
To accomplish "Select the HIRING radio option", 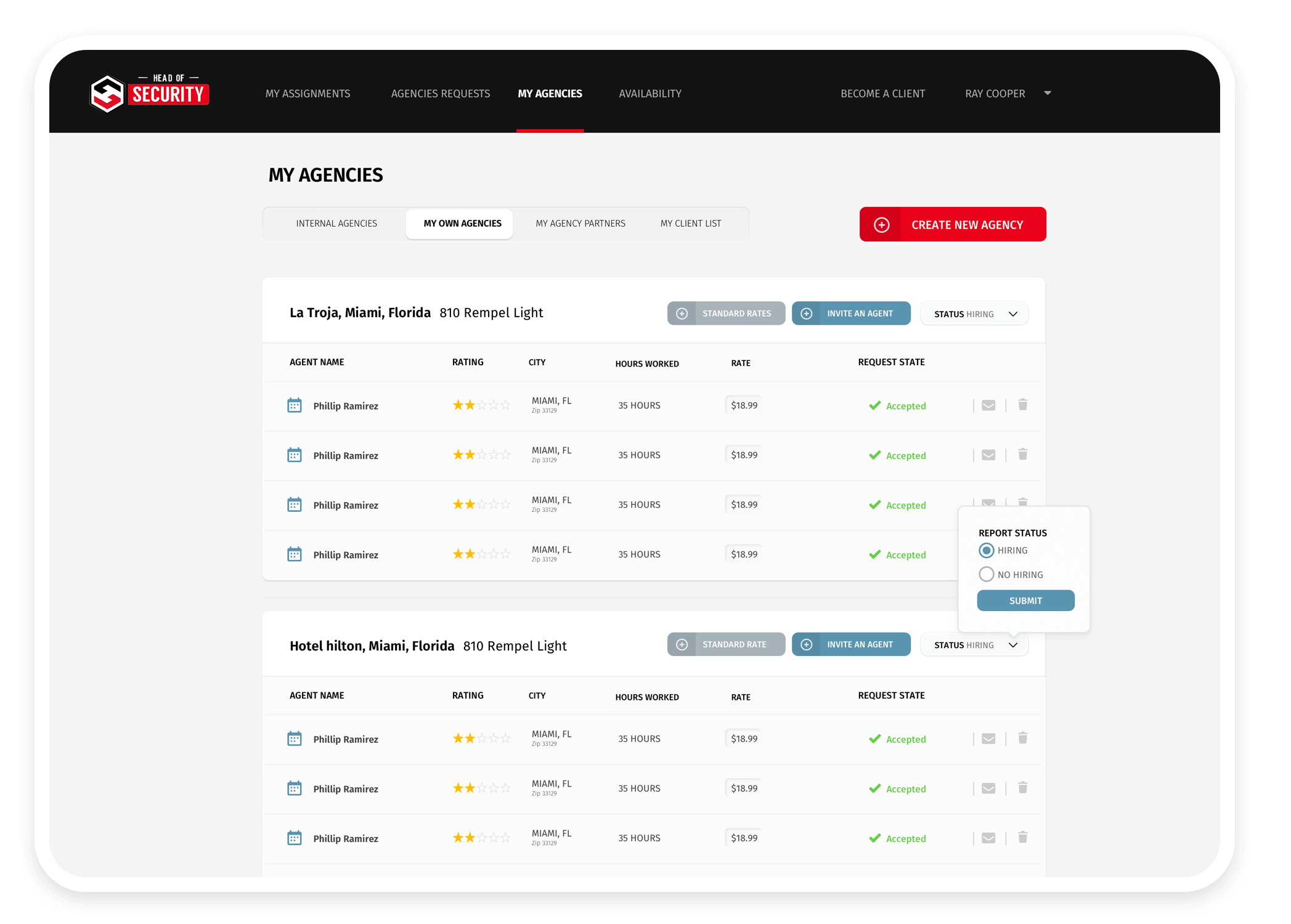I will click(987, 550).
